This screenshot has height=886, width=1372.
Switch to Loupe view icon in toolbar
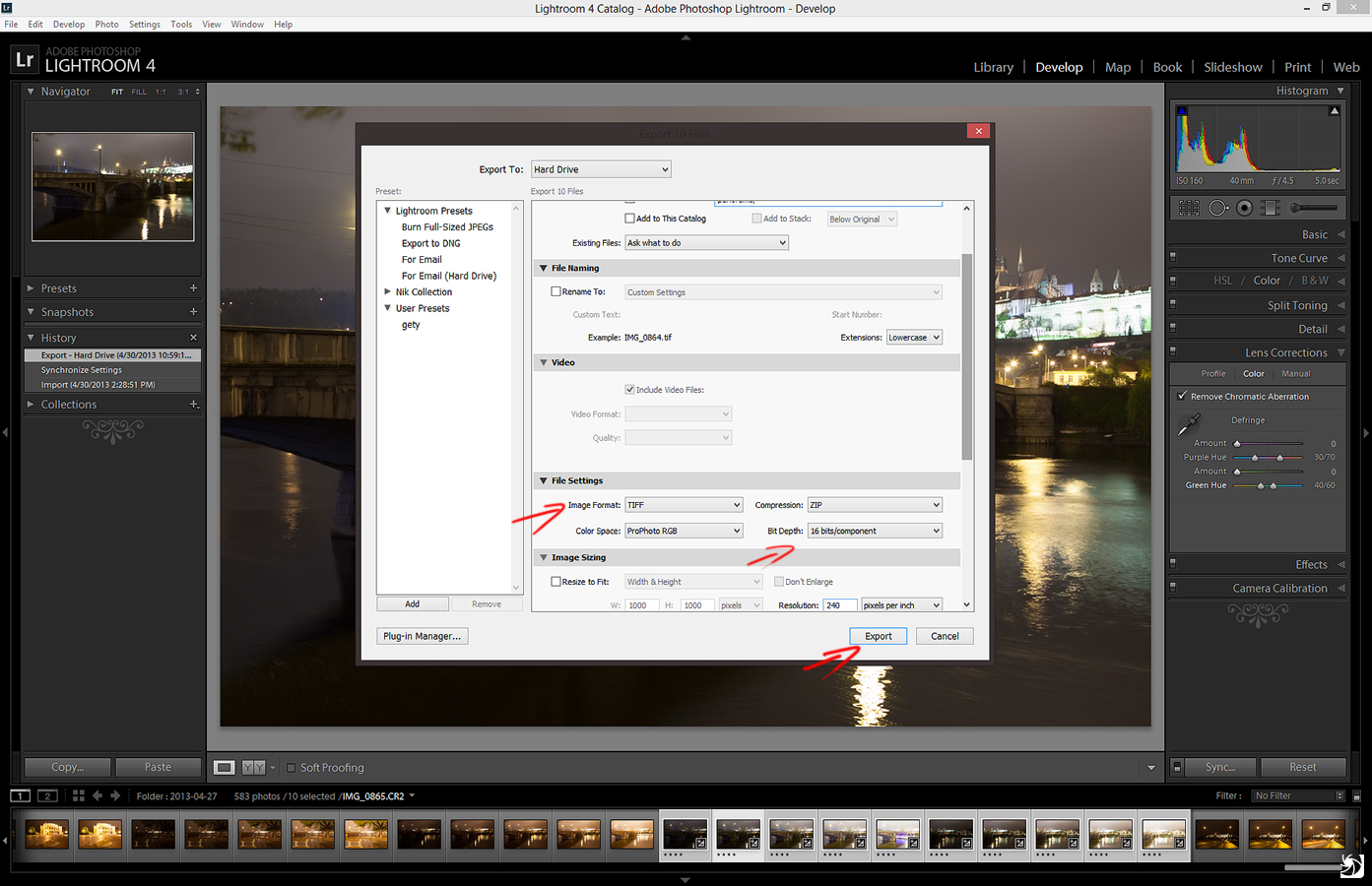[x=225, y=768]
